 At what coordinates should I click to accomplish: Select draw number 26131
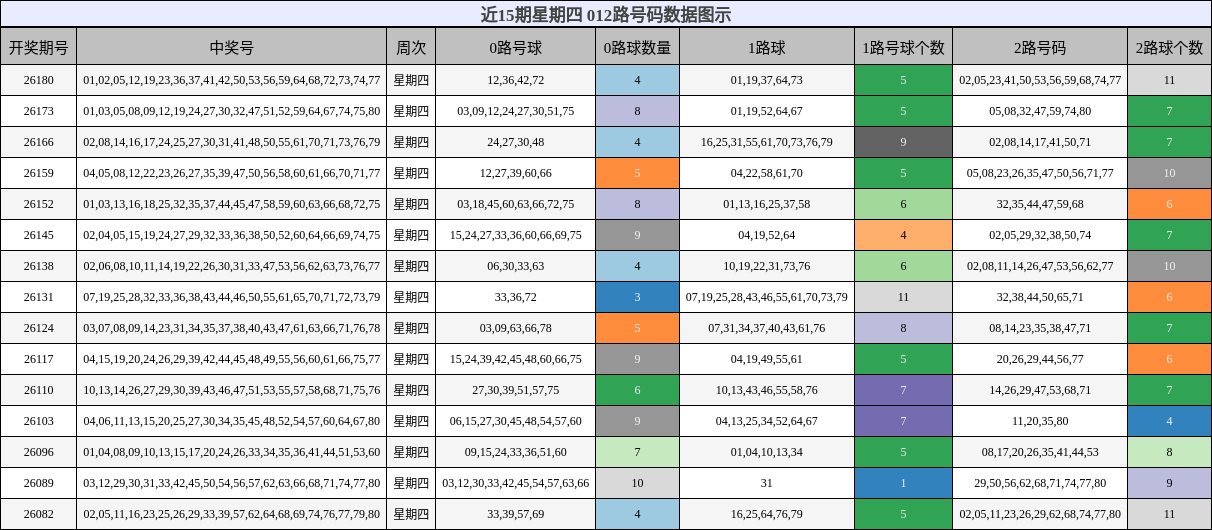pos(39,297)
